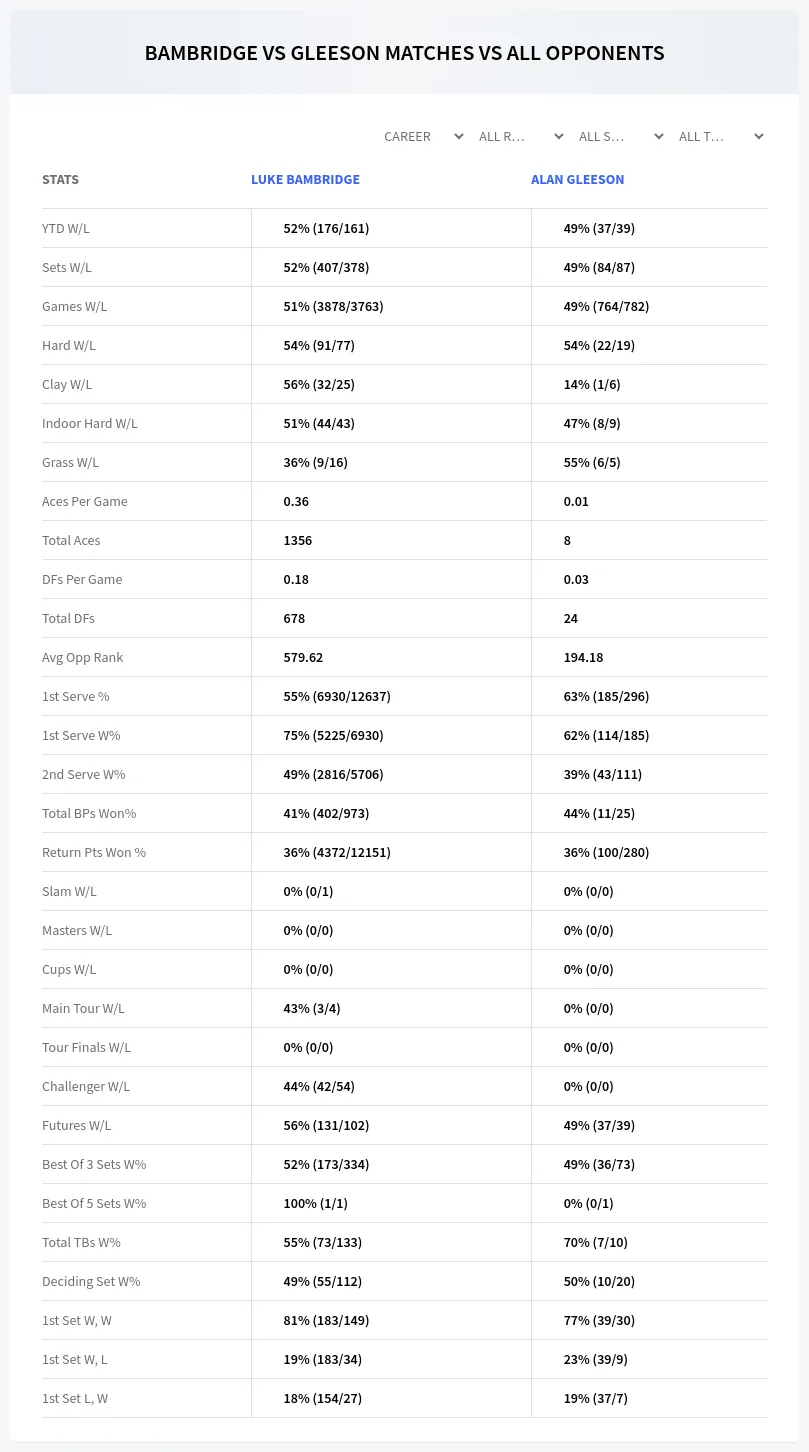Screen dimensions: 809x1452
Task: Click Gleeson's Avg Opp Rank value 194.18
Action: (x=583, y=657)
